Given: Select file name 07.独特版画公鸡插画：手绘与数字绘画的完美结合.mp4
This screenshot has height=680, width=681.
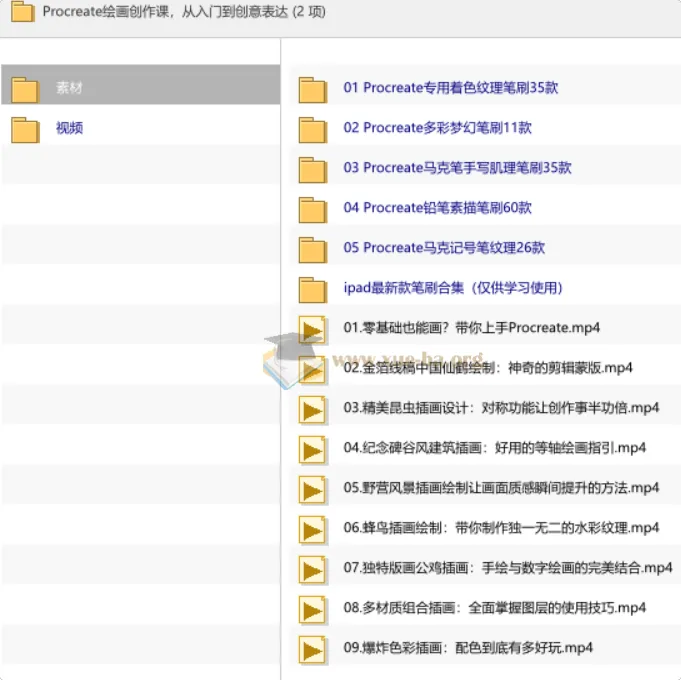Looking at the screenshot, I should point(508,568).
